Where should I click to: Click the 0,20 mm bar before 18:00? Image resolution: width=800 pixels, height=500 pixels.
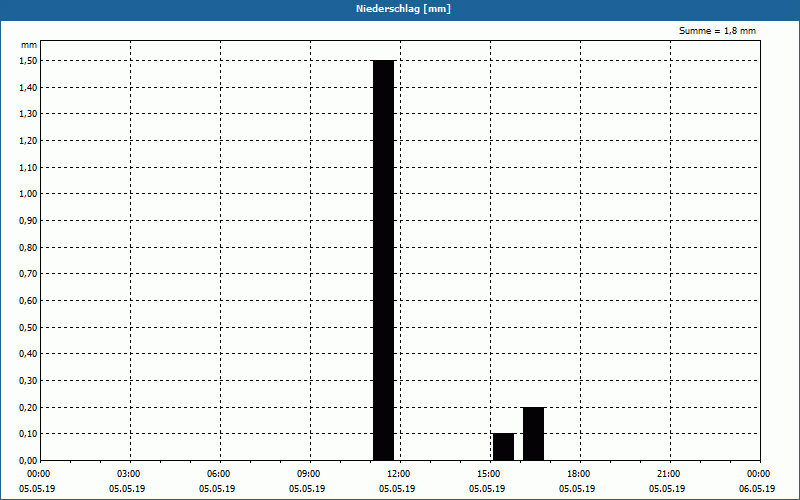534,434
